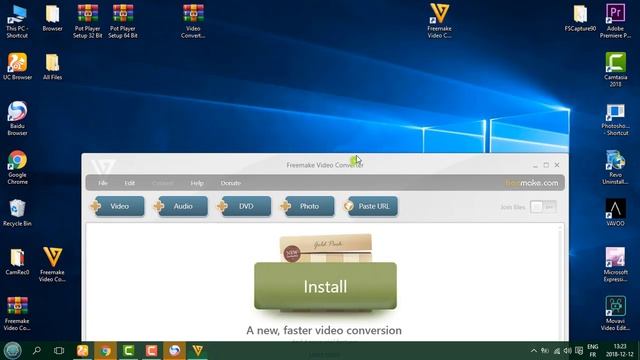Viewport: 640px width, 360px height.
Task: Open the network tray icon
Action: coord(557,351)
